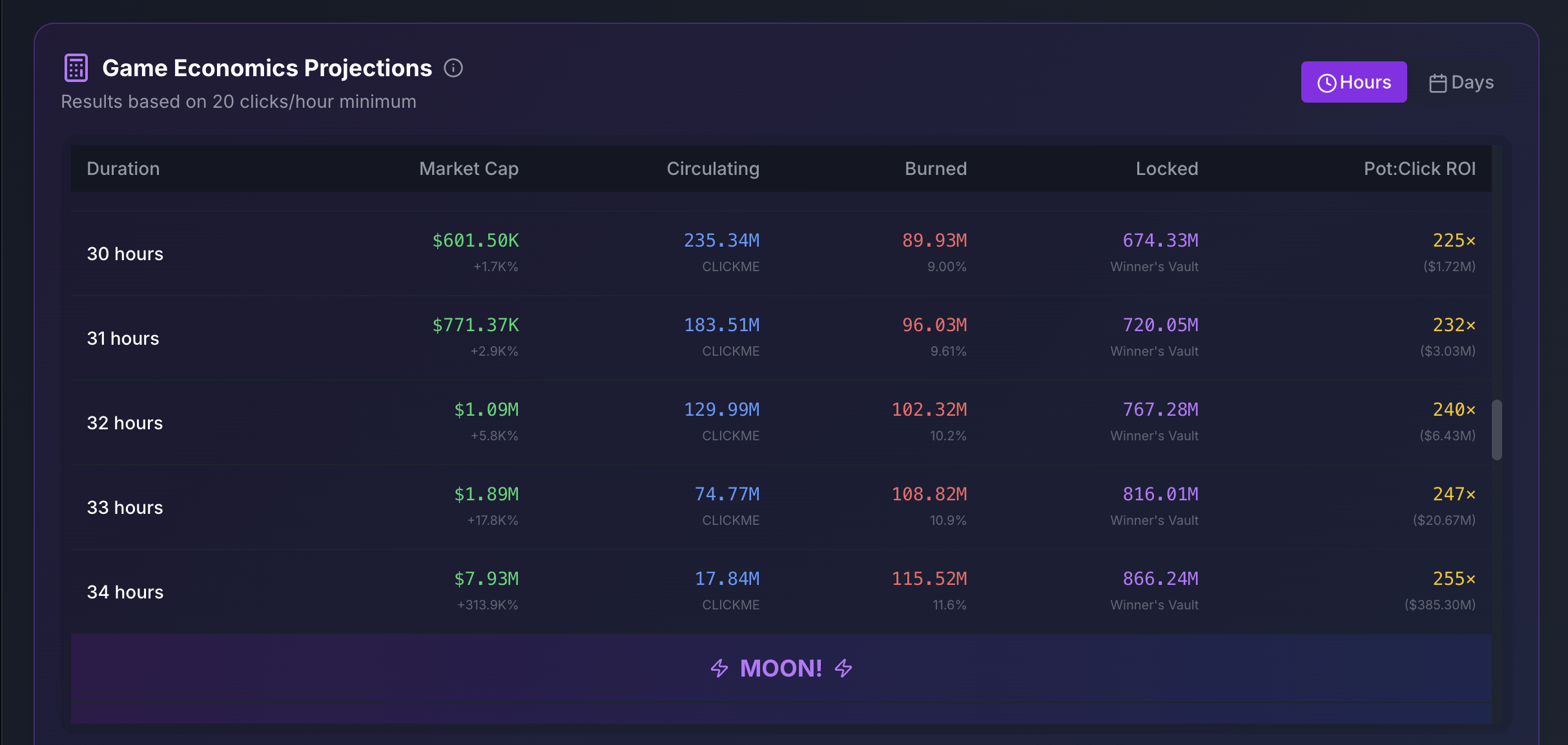Click the Market Cap column header
The width and height of the screenshot is (1568, 745).
pos(469,168)
